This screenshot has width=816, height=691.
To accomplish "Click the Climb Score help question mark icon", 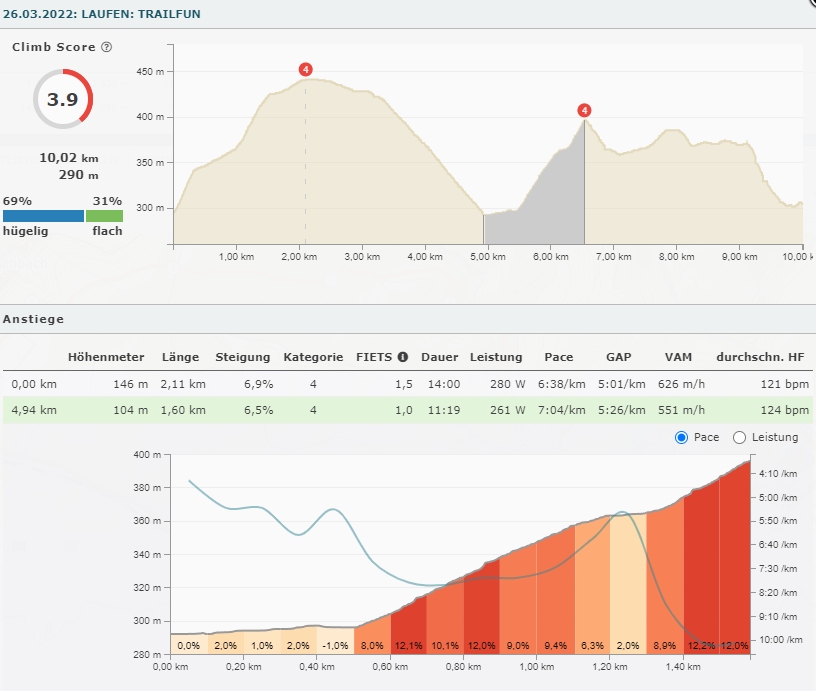I will point(107,47).
